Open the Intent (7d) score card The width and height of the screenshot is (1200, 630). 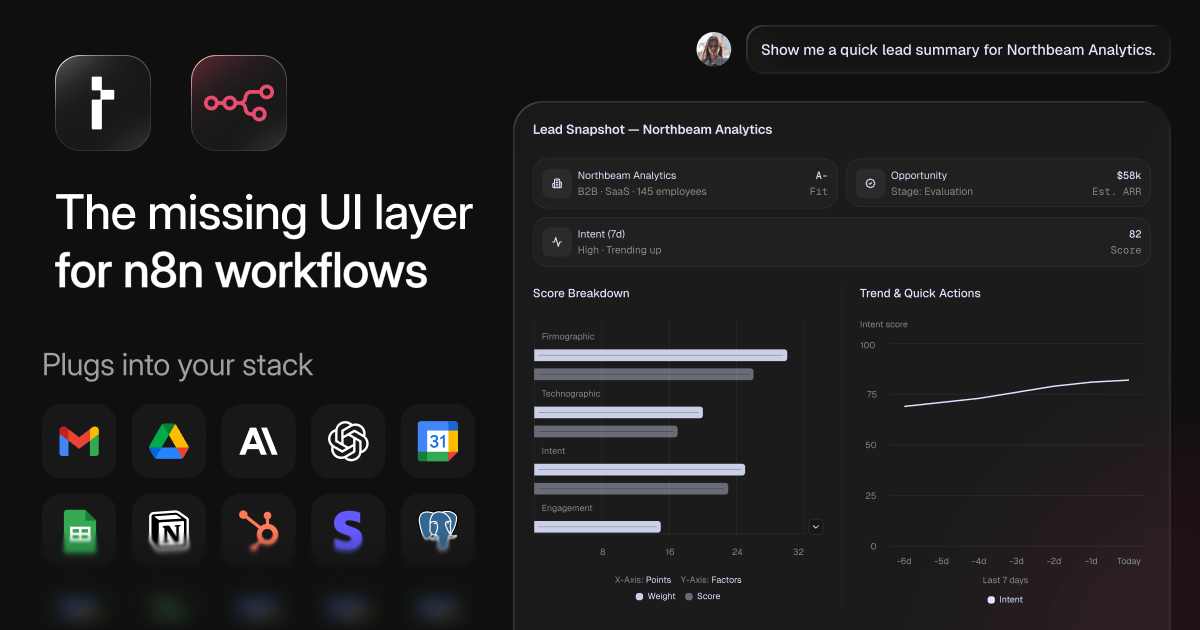(x=842, y=242)
